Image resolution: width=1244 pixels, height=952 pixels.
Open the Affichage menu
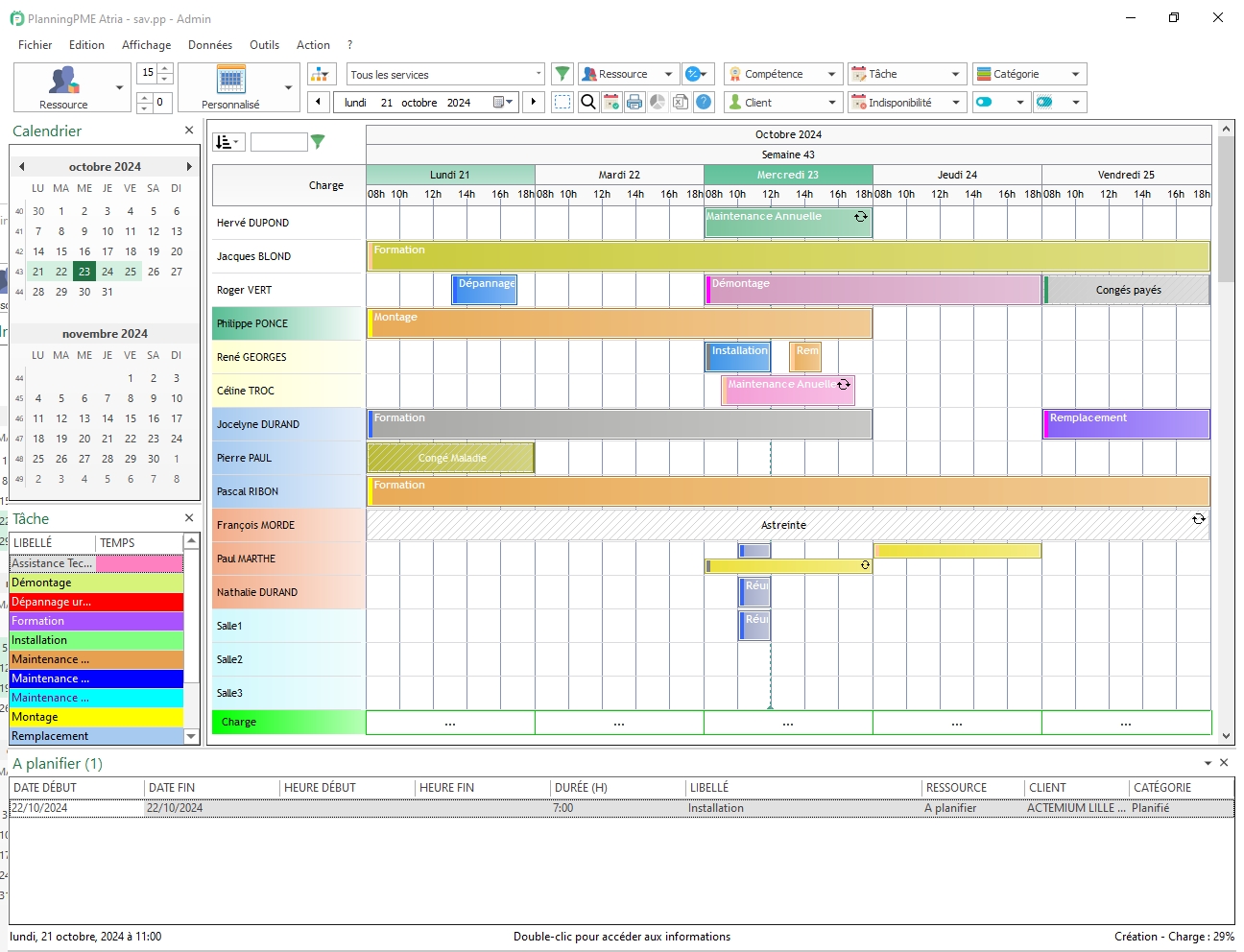coord(146,45)
